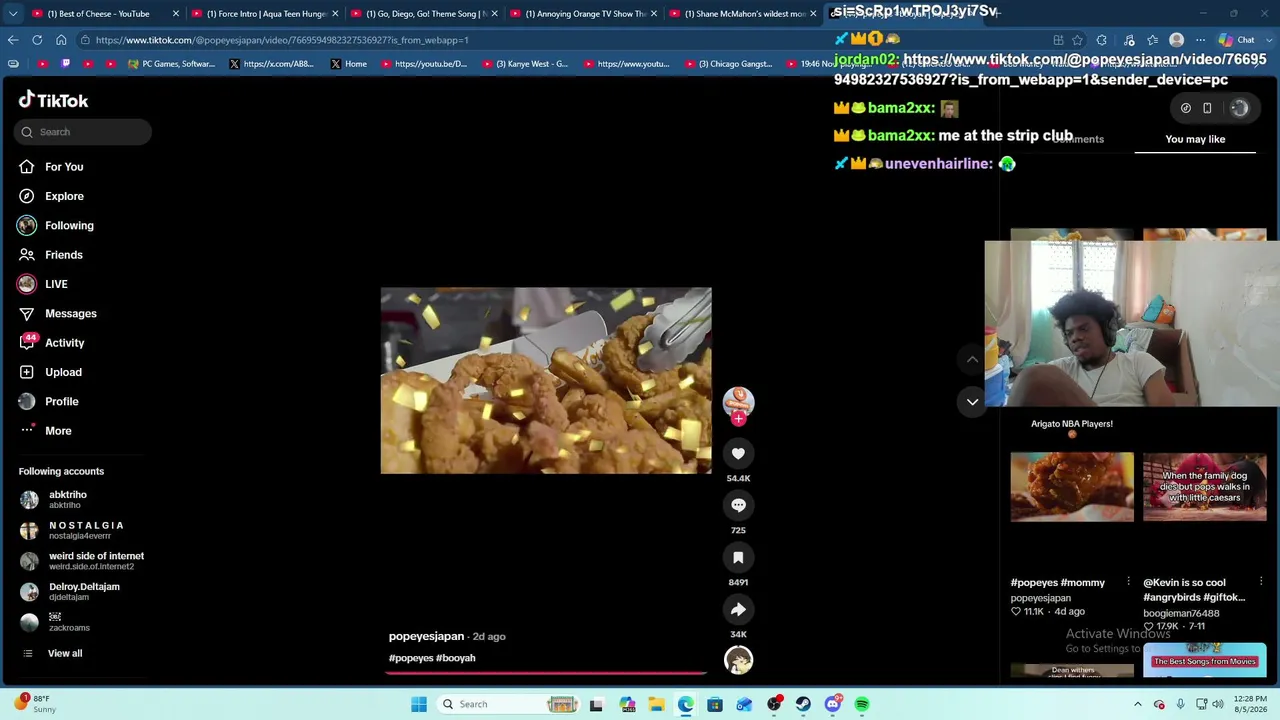
Task: Open comments with the speech bubble icon
Action: [738, 505]
